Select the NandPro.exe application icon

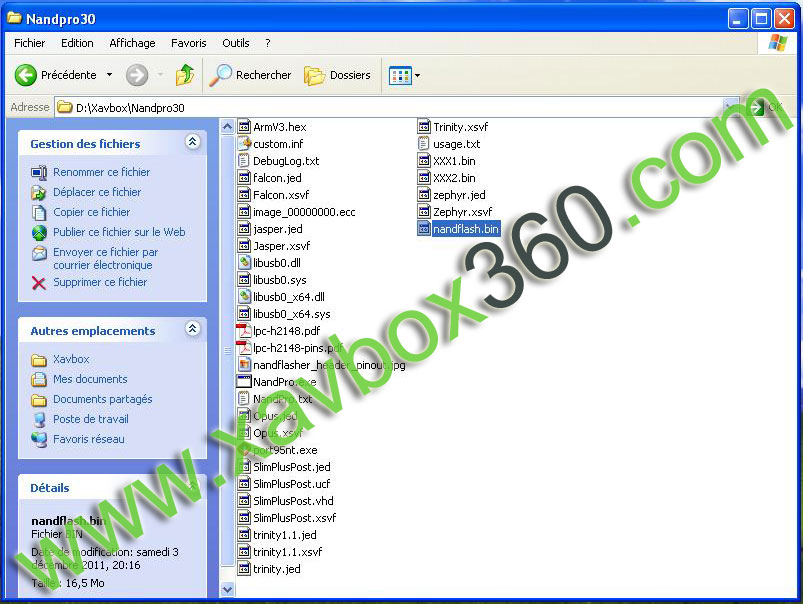(x=244, y=382)
